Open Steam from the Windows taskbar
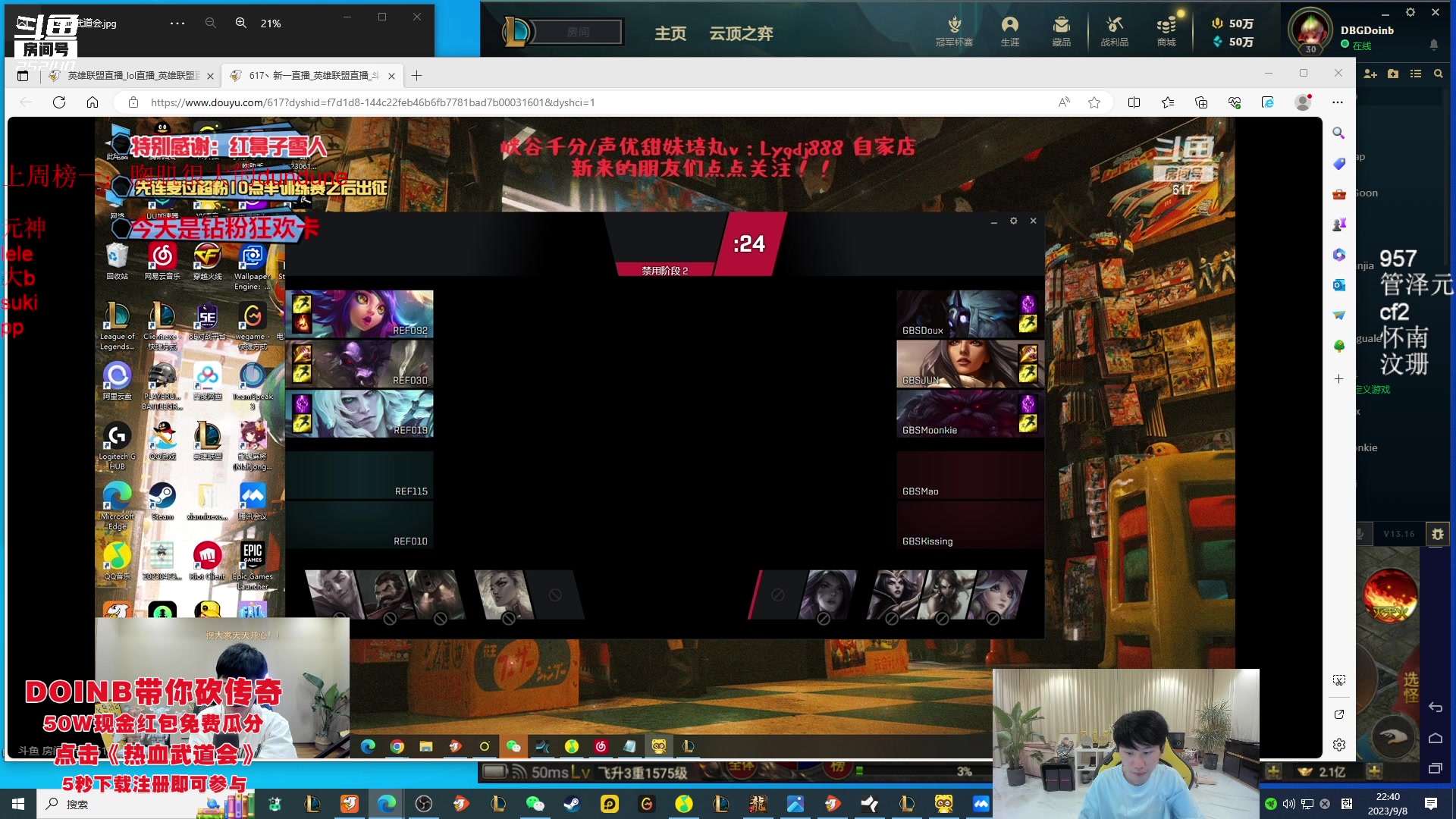 pos(572,804)
